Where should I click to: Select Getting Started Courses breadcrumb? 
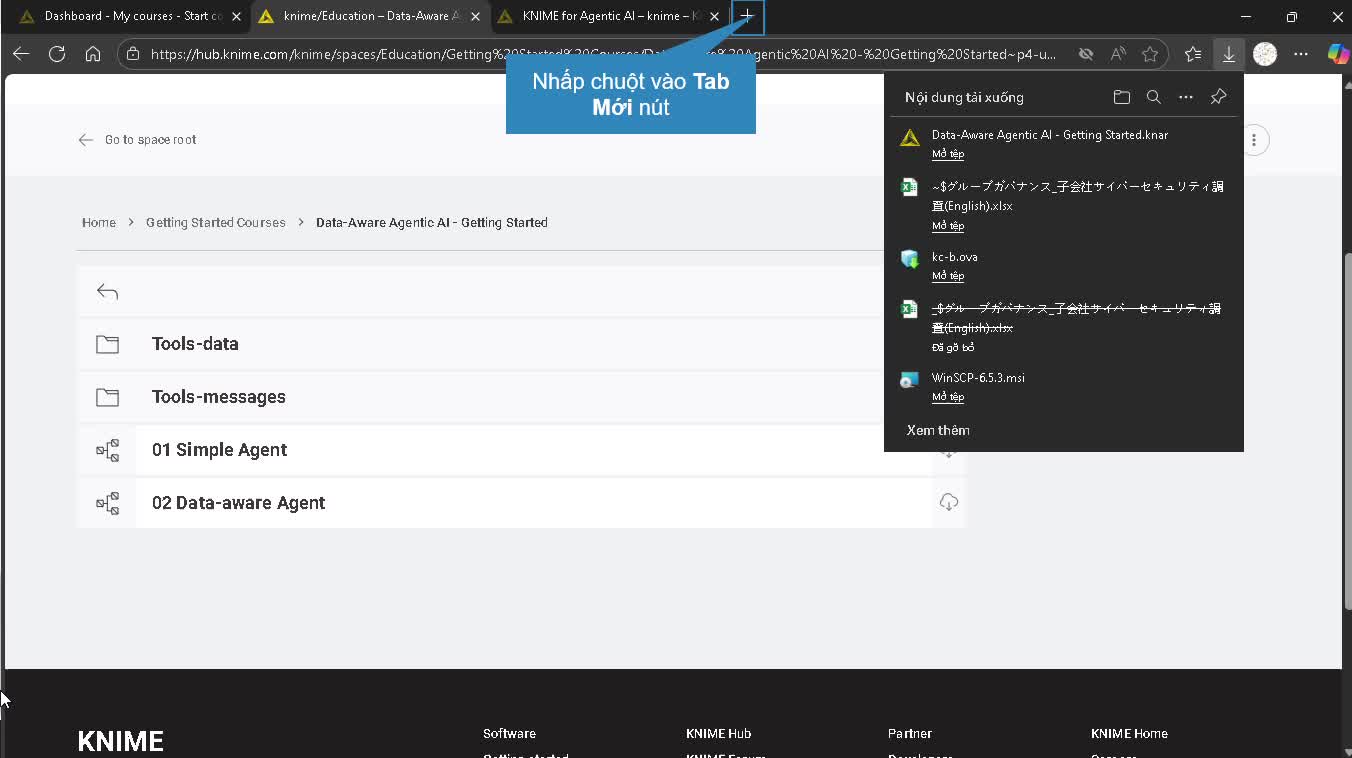215,222
